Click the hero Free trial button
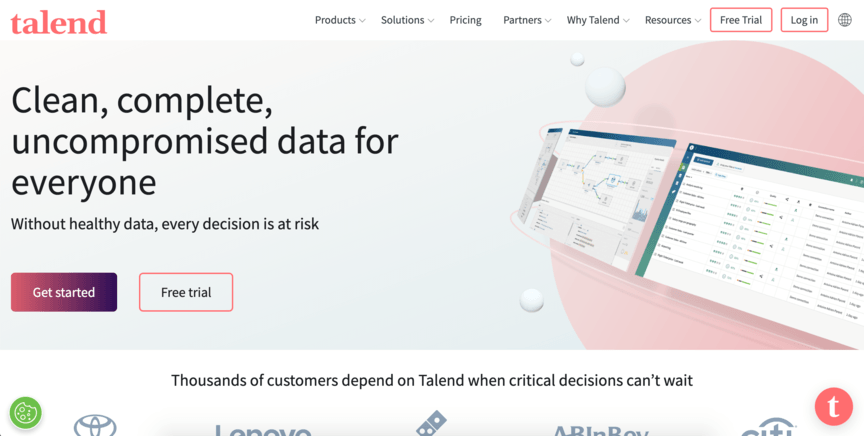Screen dimensions: 864x436 point(186,292)
